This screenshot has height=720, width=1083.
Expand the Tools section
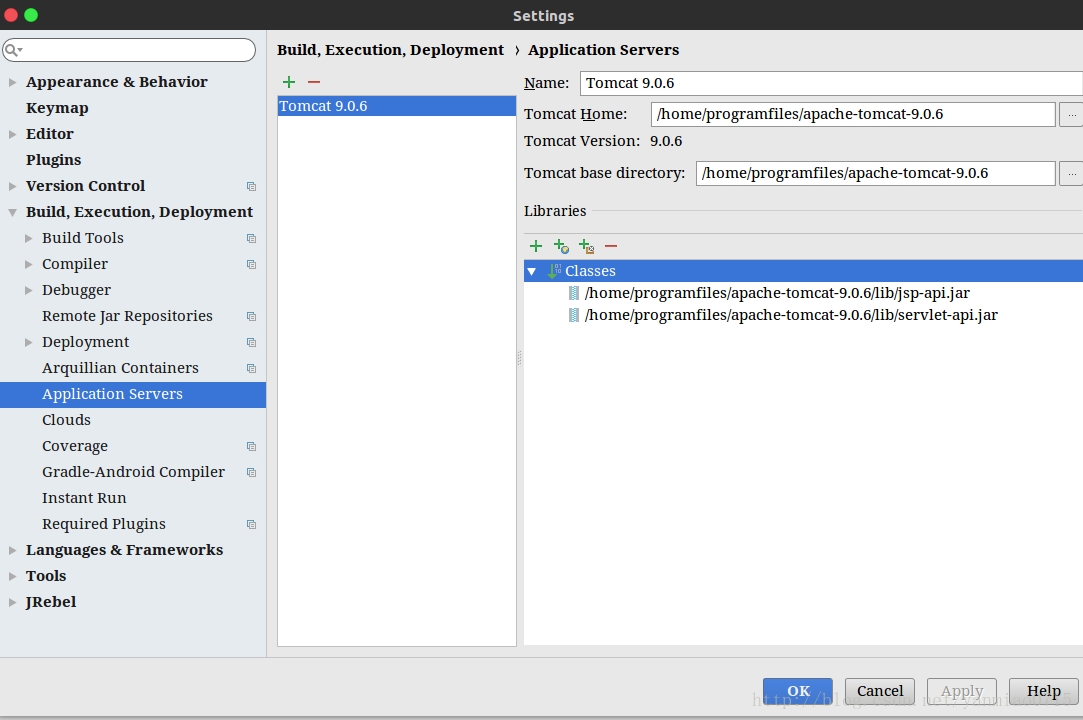(12, 576)
